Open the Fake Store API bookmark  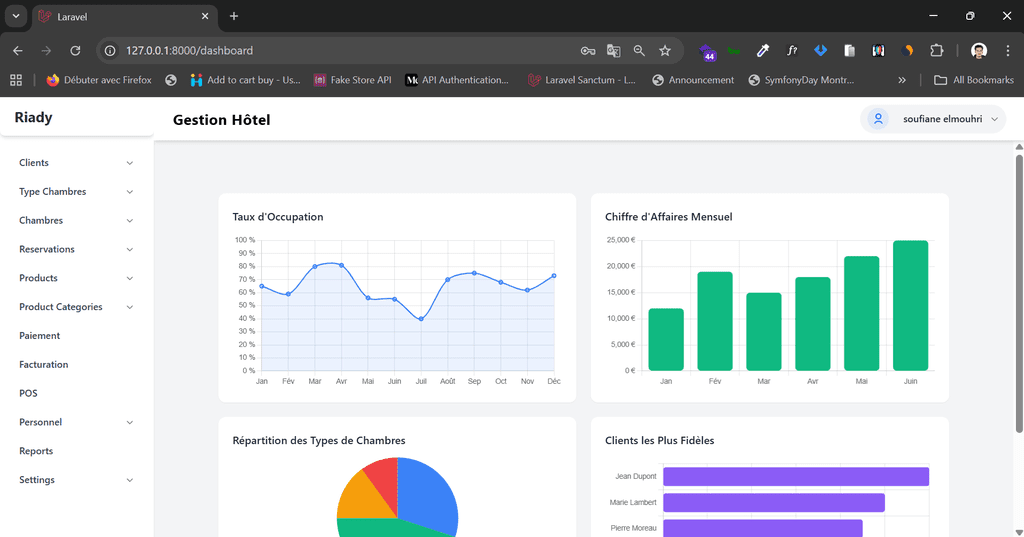pyautogui.click(x=352, y=80)
